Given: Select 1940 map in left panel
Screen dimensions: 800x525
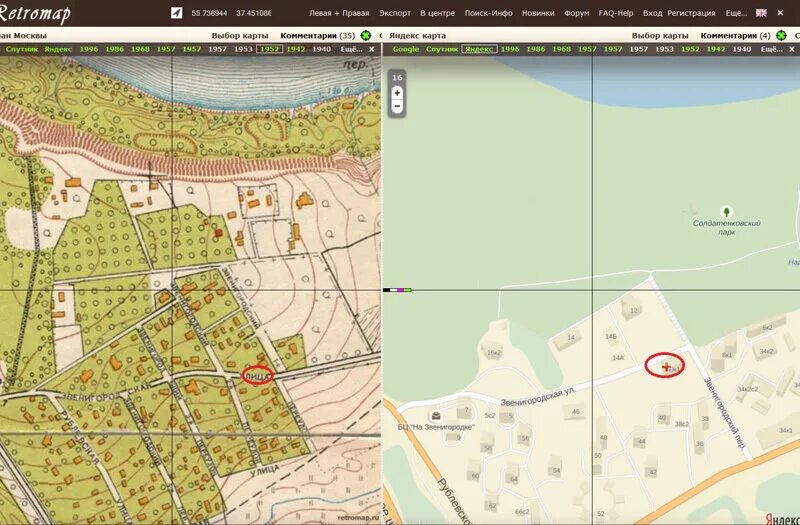Looking at the screenshot, I should (321, 49).
